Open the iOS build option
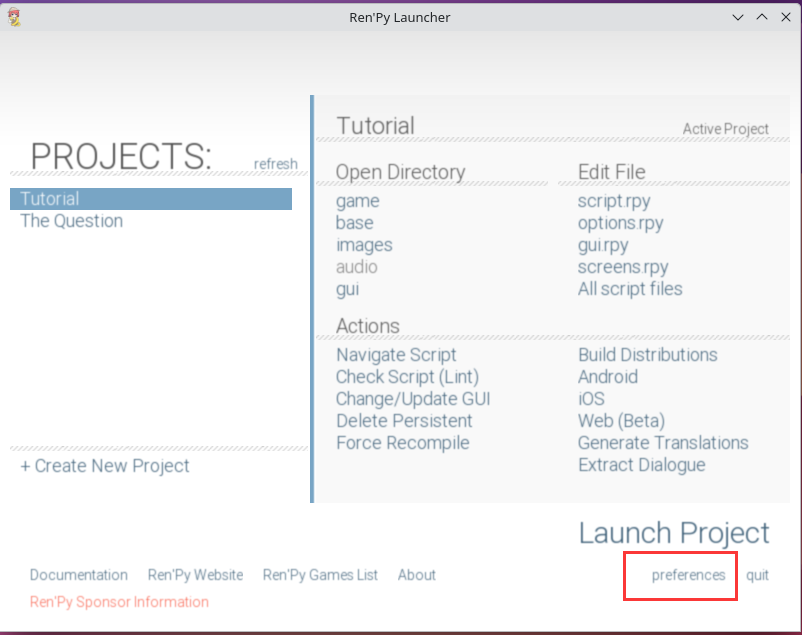 (x=591, y=399)
